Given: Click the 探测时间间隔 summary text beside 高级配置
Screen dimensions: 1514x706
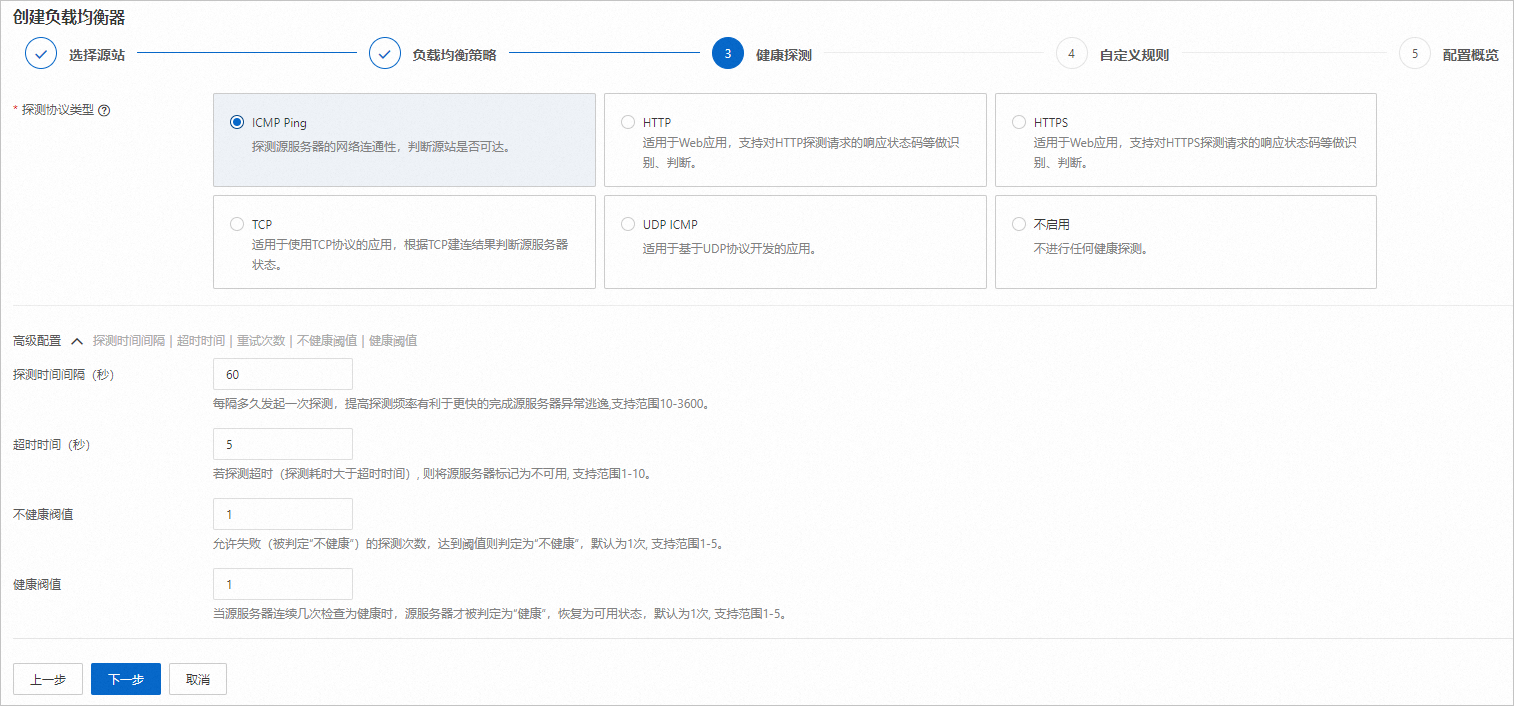Looking at the screenshot, I should click(129, 340).
